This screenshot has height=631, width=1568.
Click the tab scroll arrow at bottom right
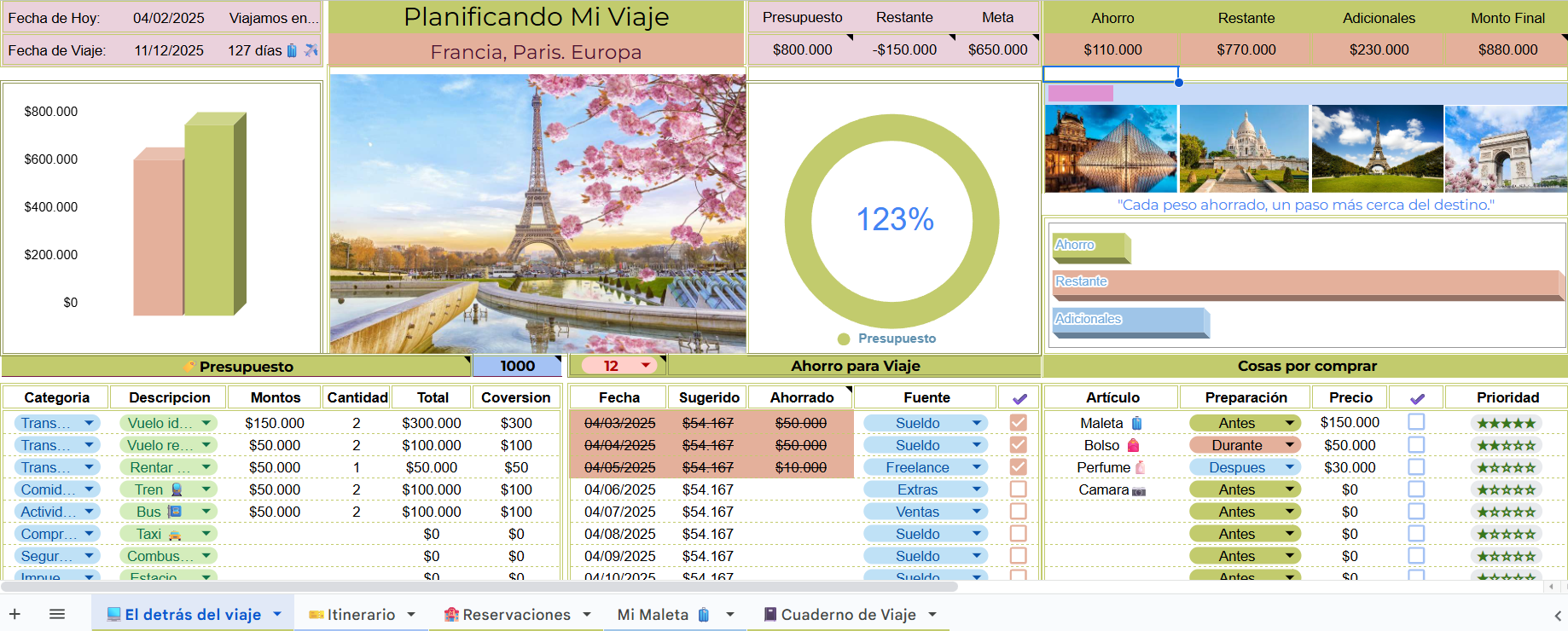pyautogui.click(x=1558, y=615)
